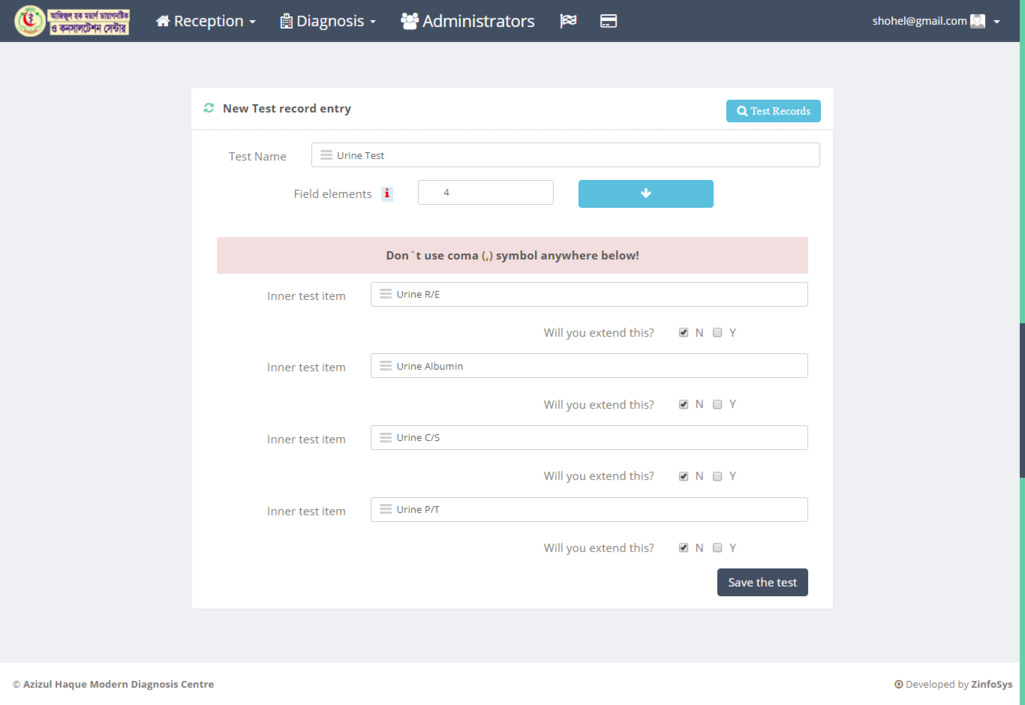Uncheck N for Urine Albumin extension
The width and height of the screenshot is (1025, 705).
click(x=684, y=405)
